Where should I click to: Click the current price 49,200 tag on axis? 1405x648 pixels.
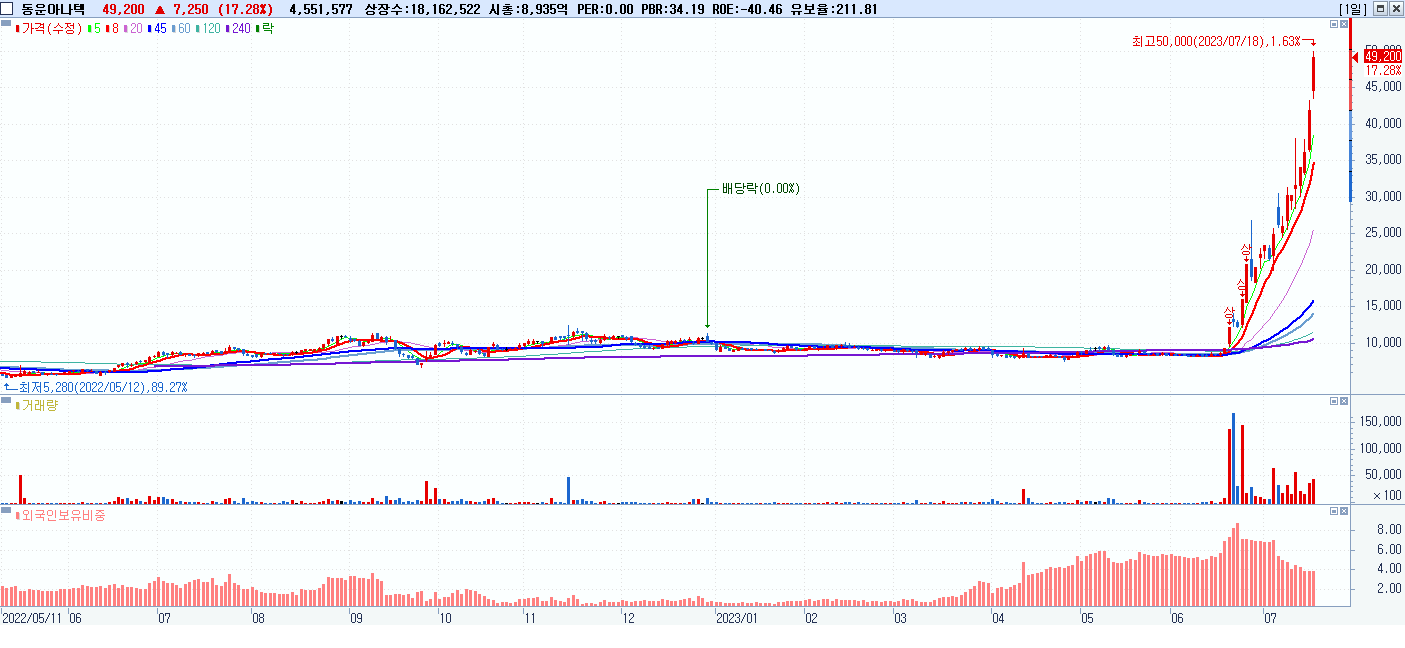(1382, 57)
